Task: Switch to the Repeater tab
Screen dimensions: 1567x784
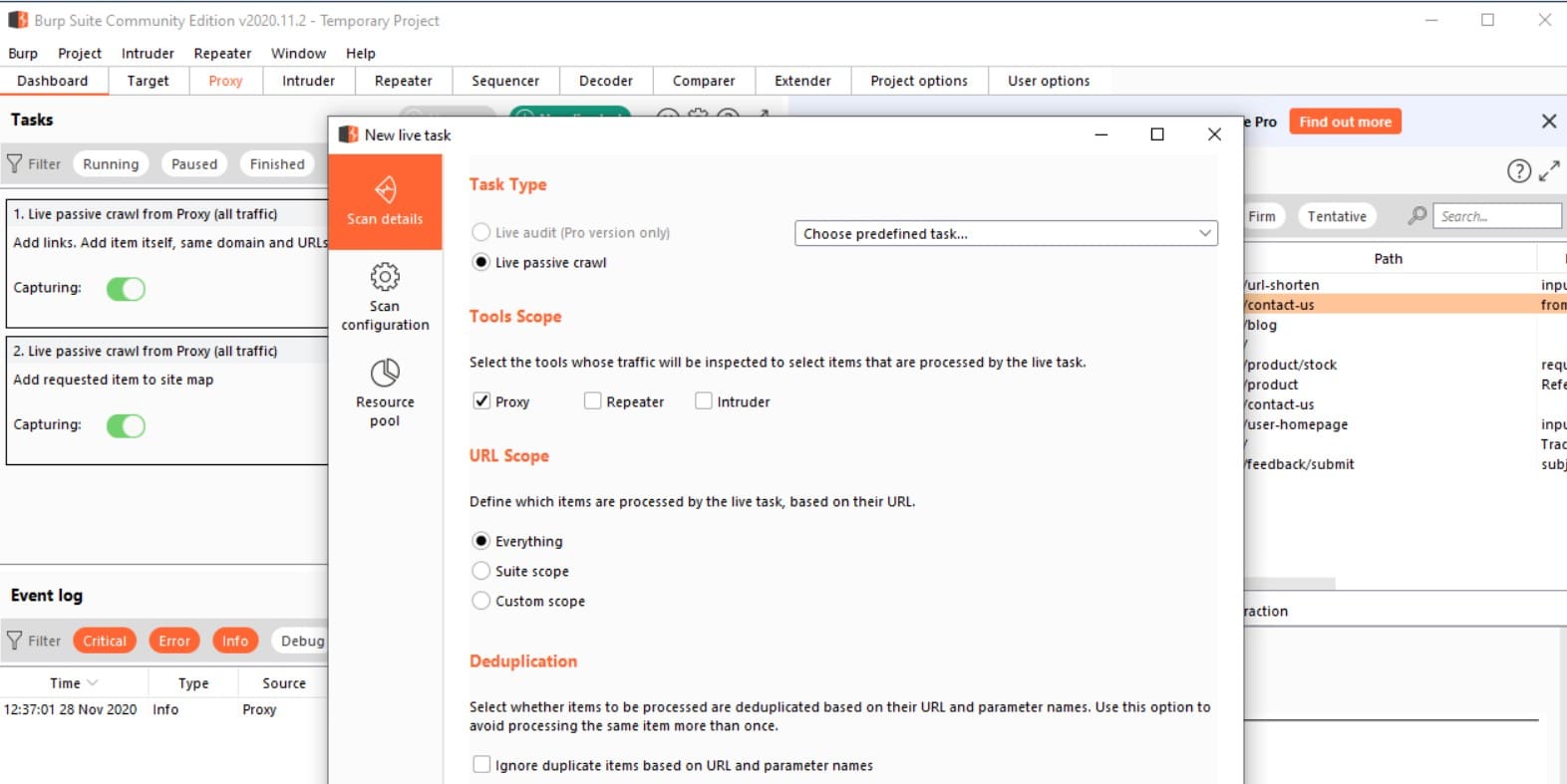Action: [404, 81]
